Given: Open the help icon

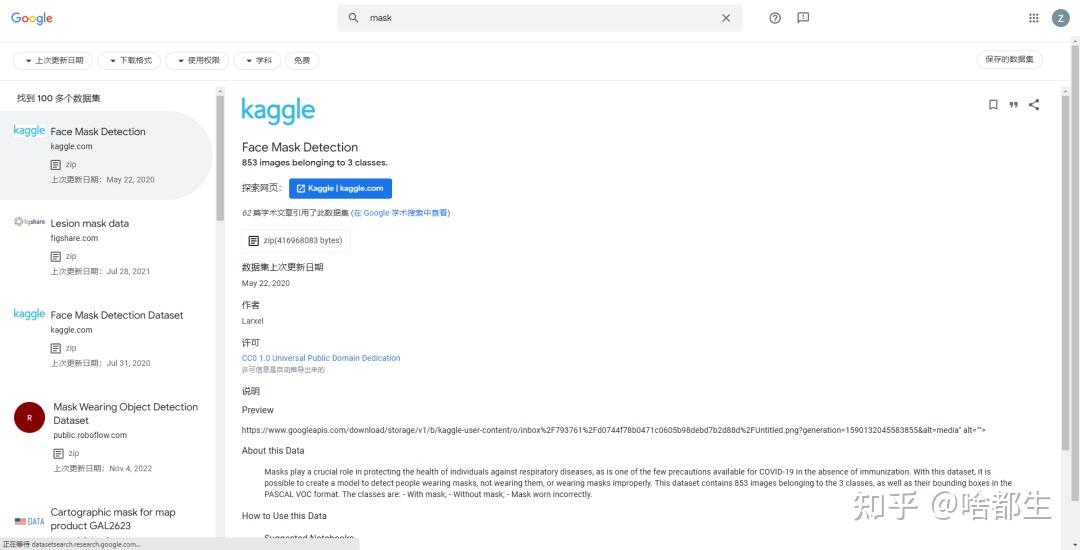Looking at the screenshot, I should pyautogui.click(x=775, y=18).
